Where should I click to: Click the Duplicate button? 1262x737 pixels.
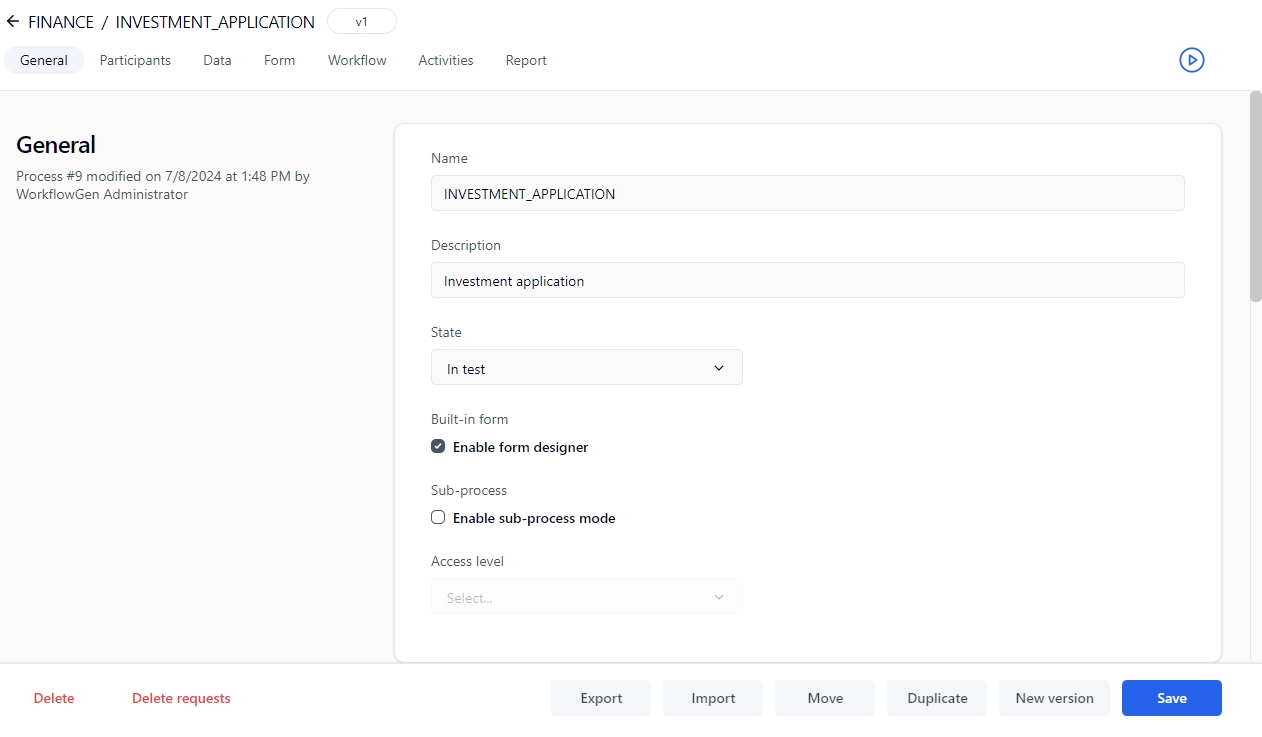(937, 698)
